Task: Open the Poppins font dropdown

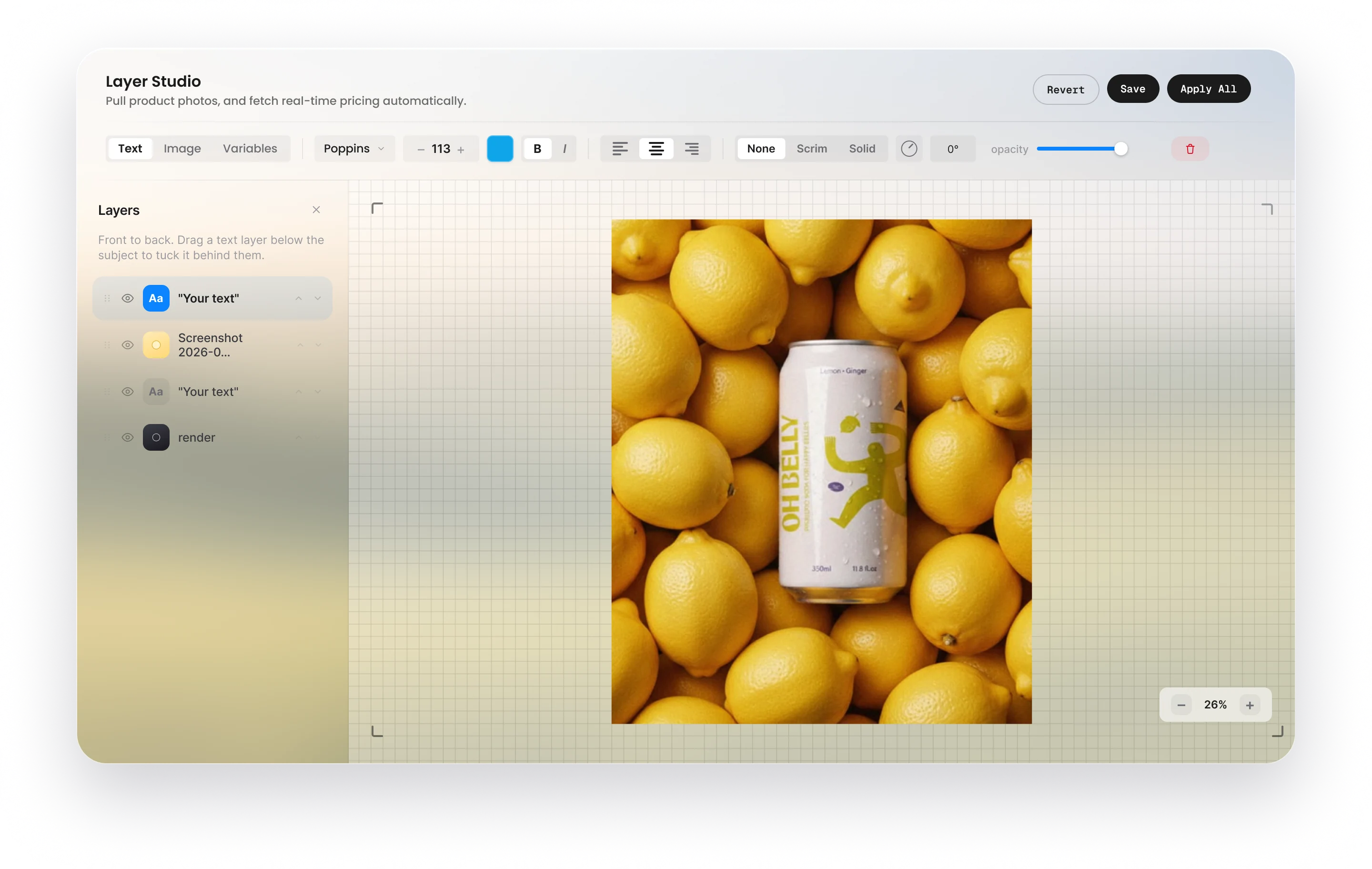Action: [x=354, y=149]
